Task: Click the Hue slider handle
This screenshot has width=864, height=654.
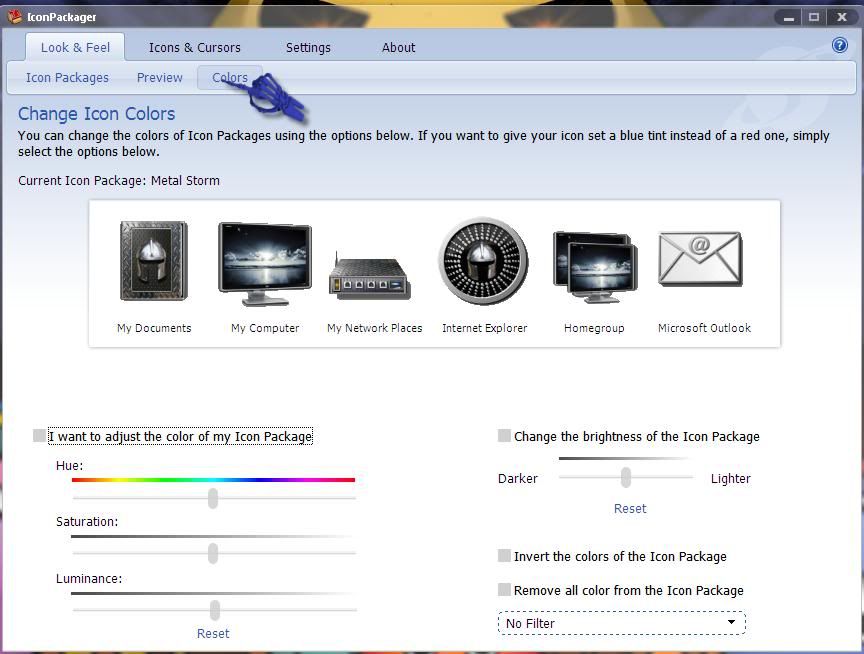Action: (x=213, y=498)
